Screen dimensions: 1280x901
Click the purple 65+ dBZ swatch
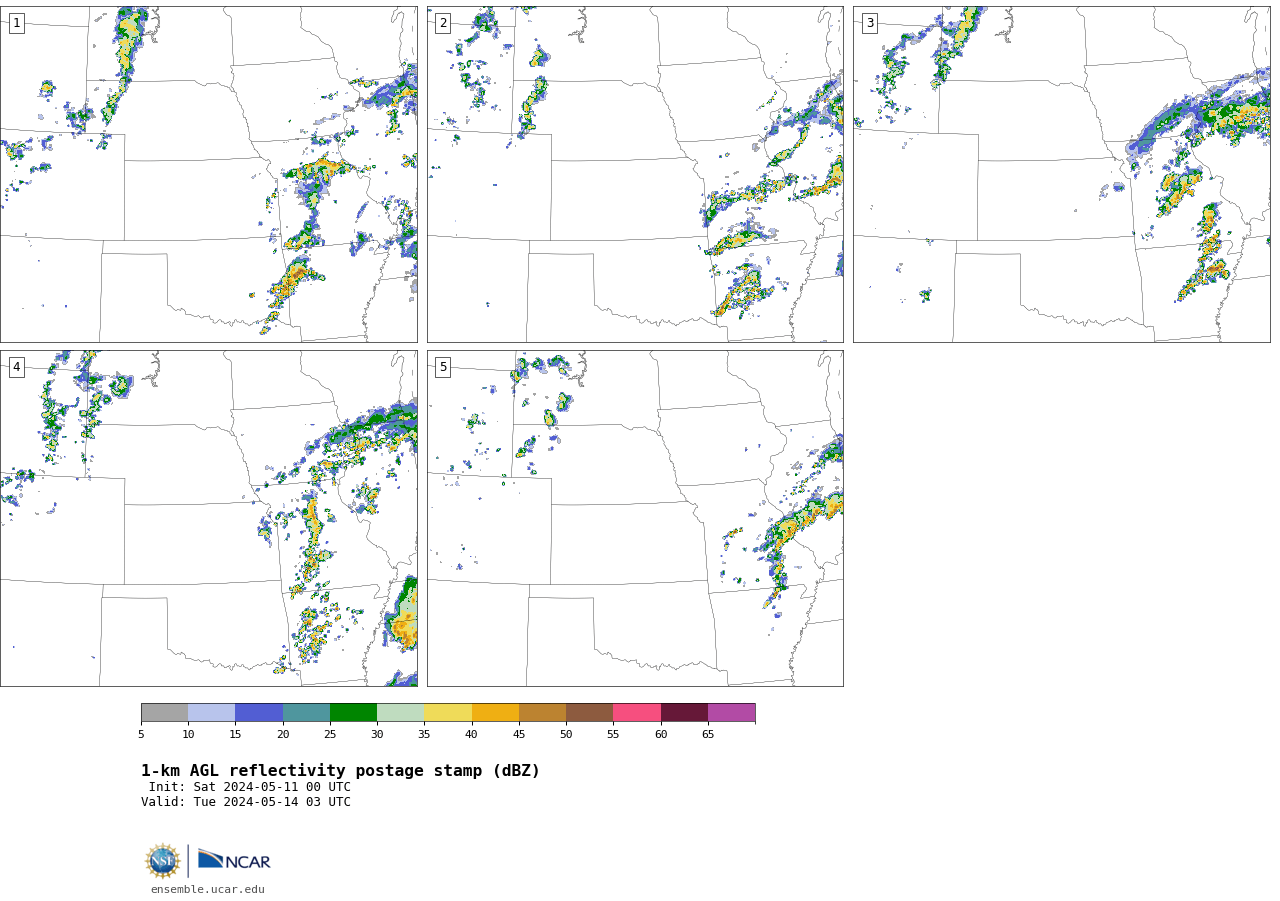point(731,712)
